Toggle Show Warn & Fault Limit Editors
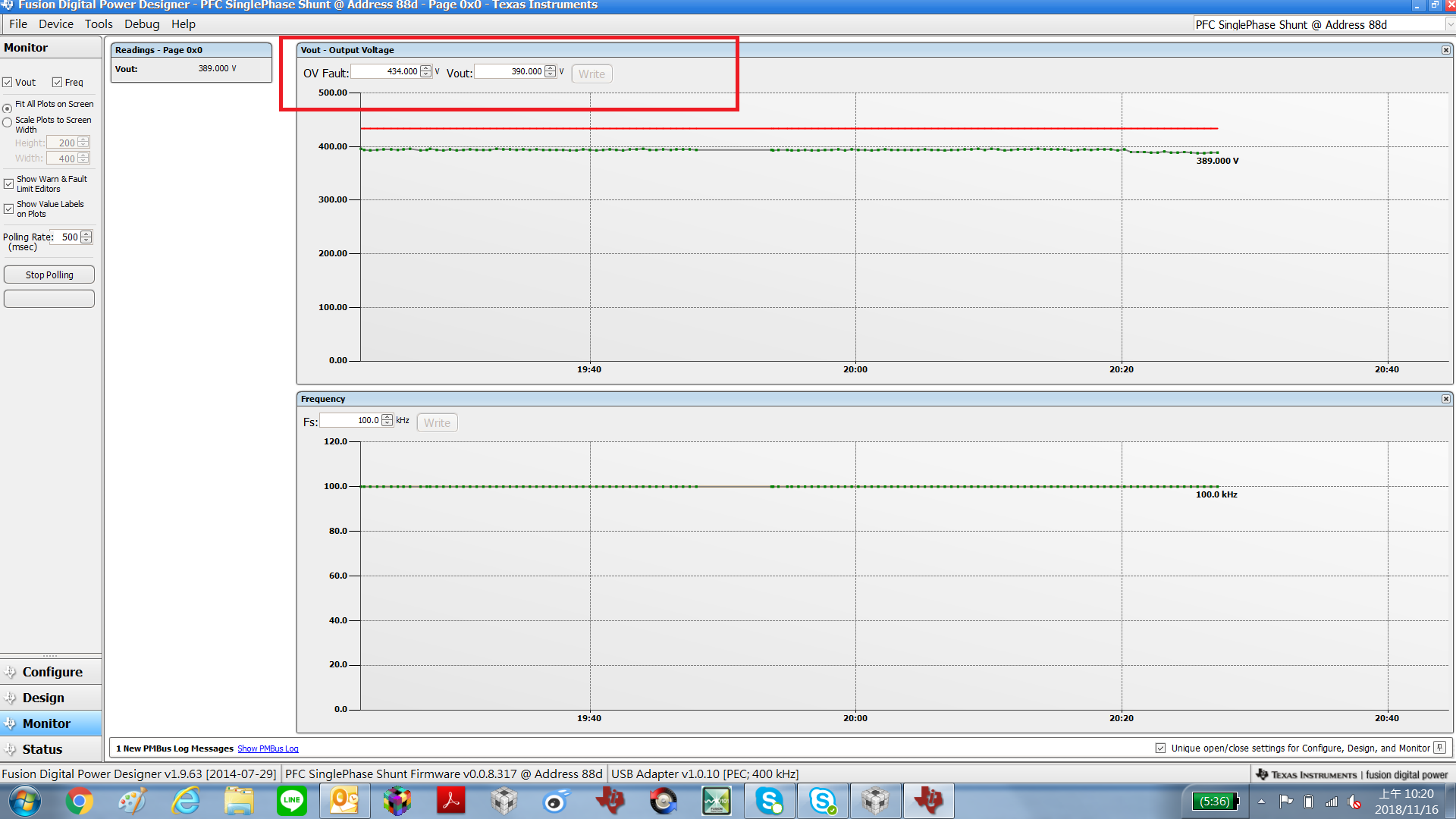This screenshot has width=1456, height=819. (x=9, y=184)
